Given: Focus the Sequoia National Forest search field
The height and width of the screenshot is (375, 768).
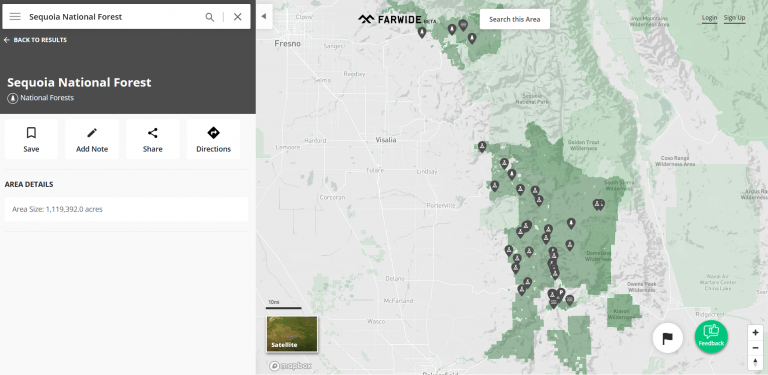Looking at the screenshot, I should point(114,17).
